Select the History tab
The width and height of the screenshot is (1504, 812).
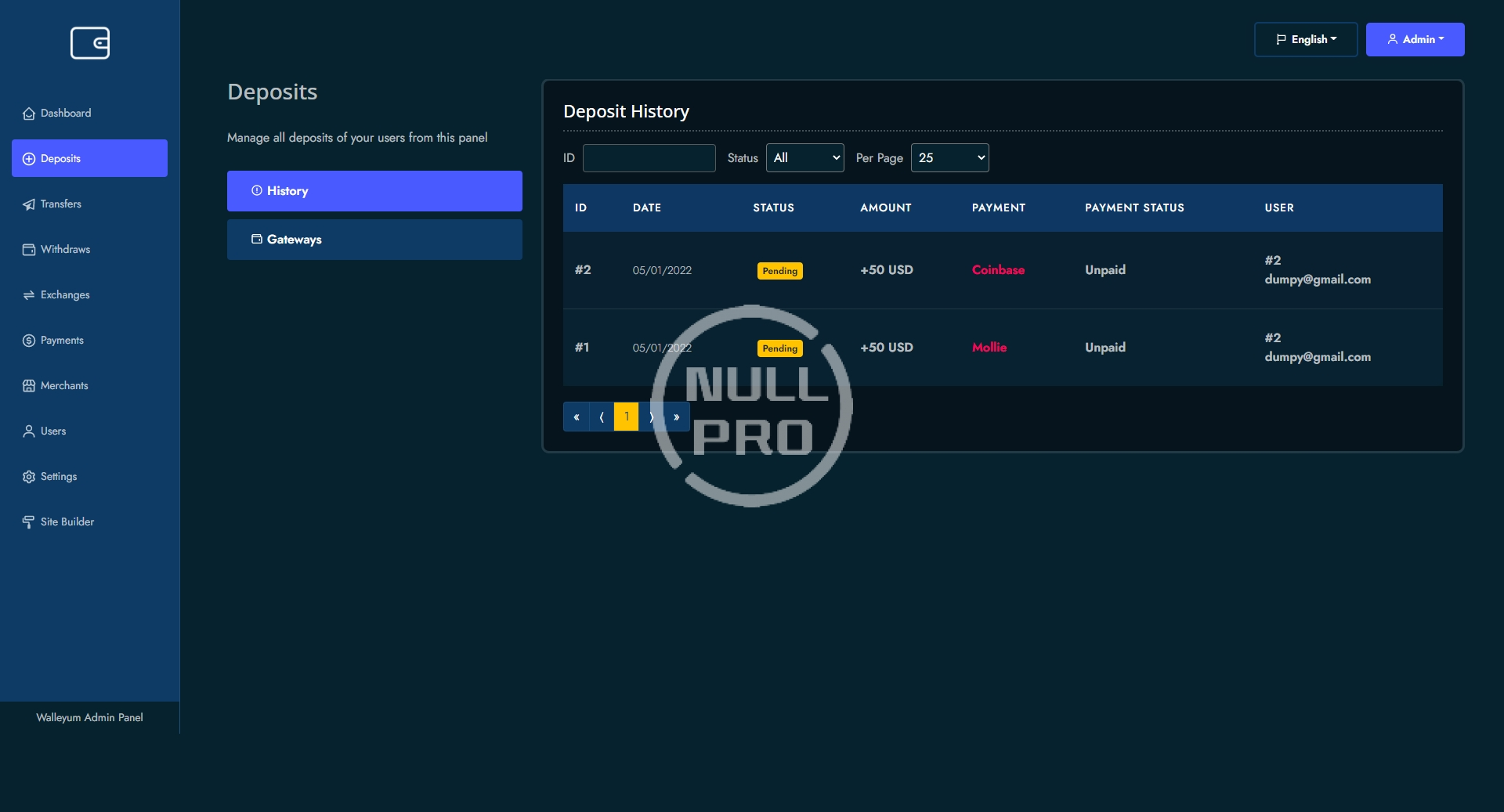point(374,191)
